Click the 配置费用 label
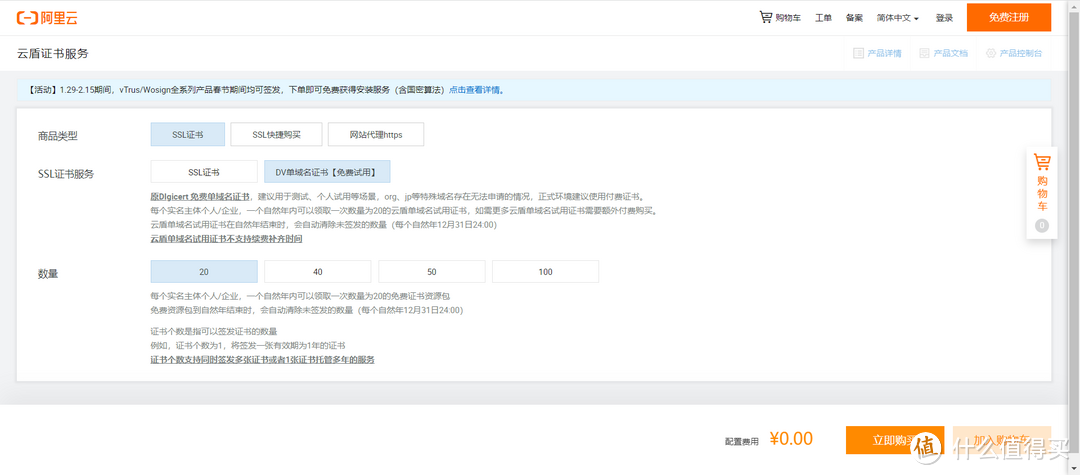 tap(741, 441)
